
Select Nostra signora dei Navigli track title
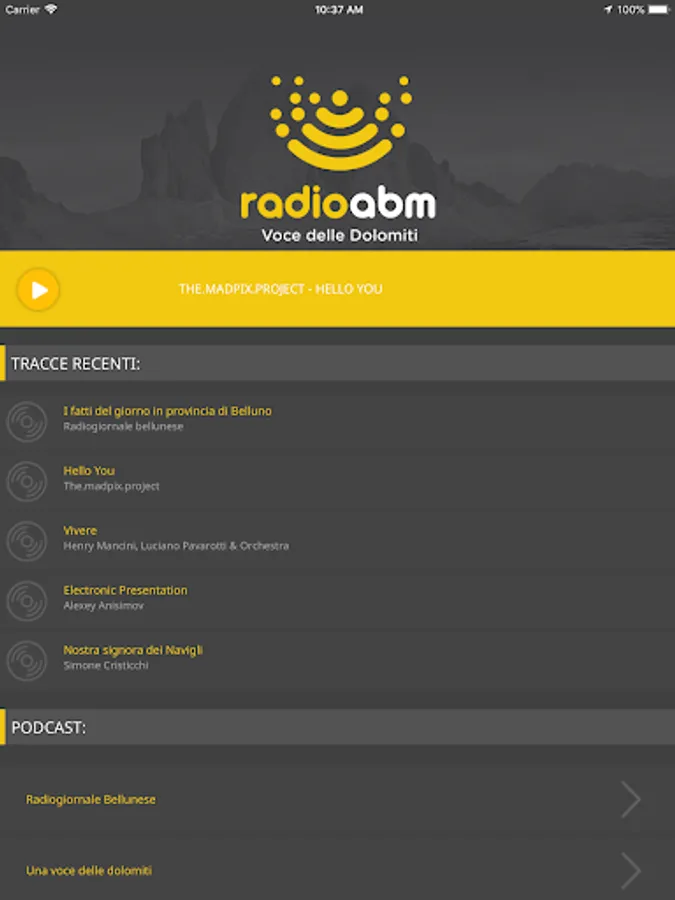(x=133, y=650)
